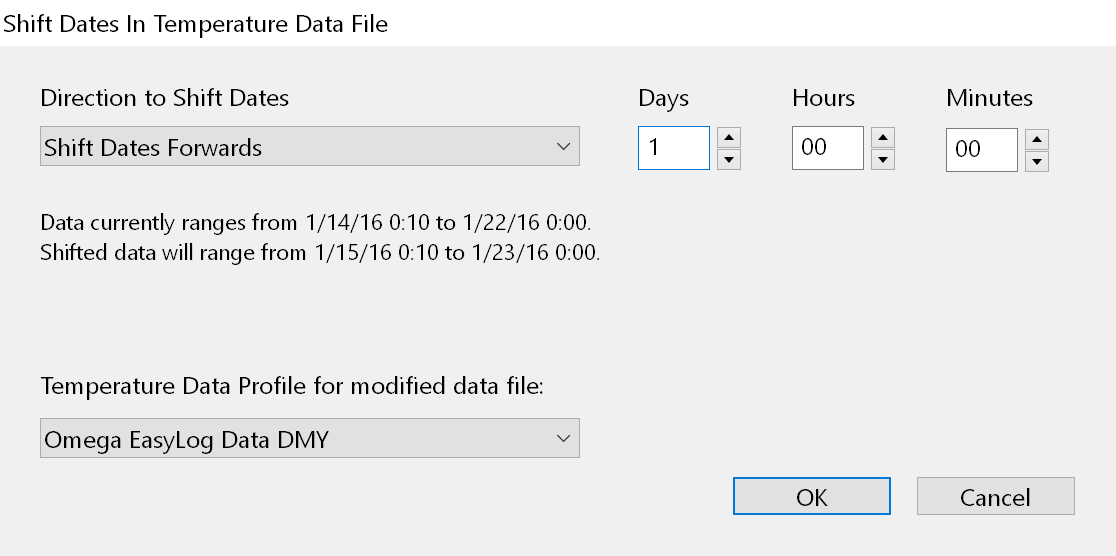Click the Minutes label
This screenshot has height=556, width=1116.
(x=989, y=98)
